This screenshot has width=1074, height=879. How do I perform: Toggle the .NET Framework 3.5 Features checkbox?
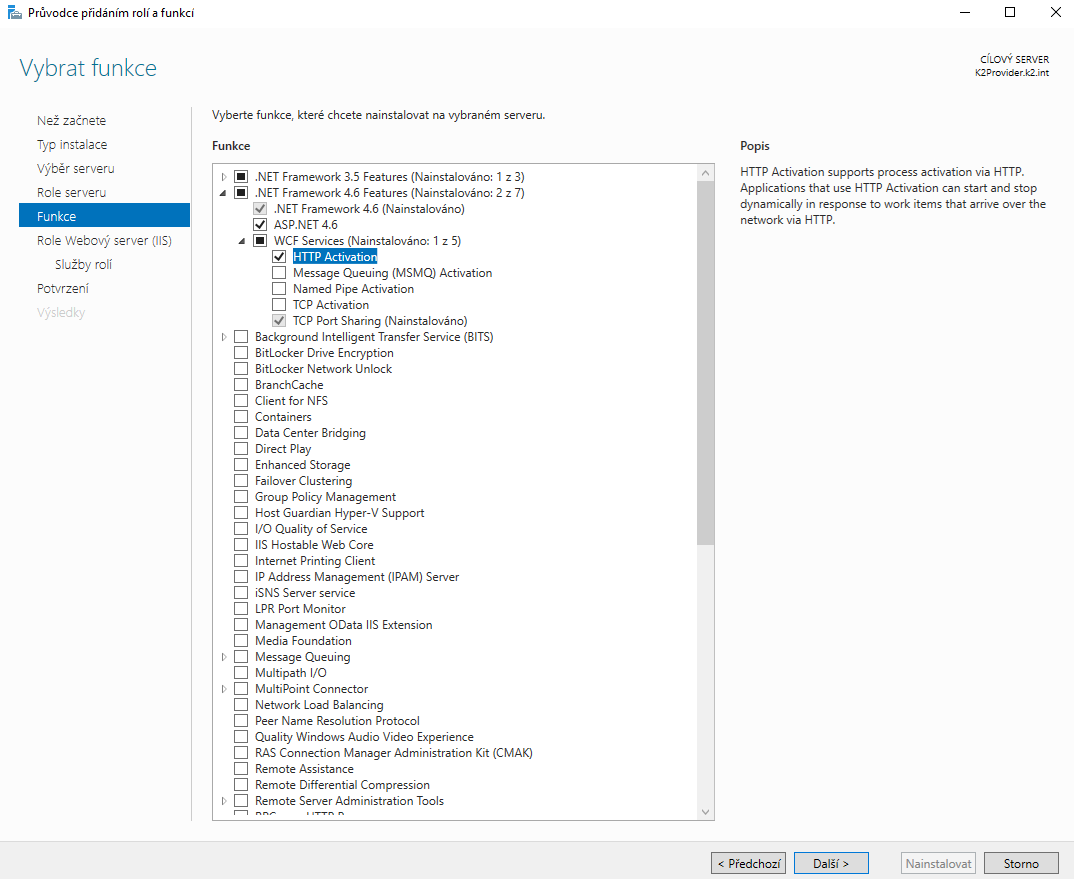[x=241, y=177]
